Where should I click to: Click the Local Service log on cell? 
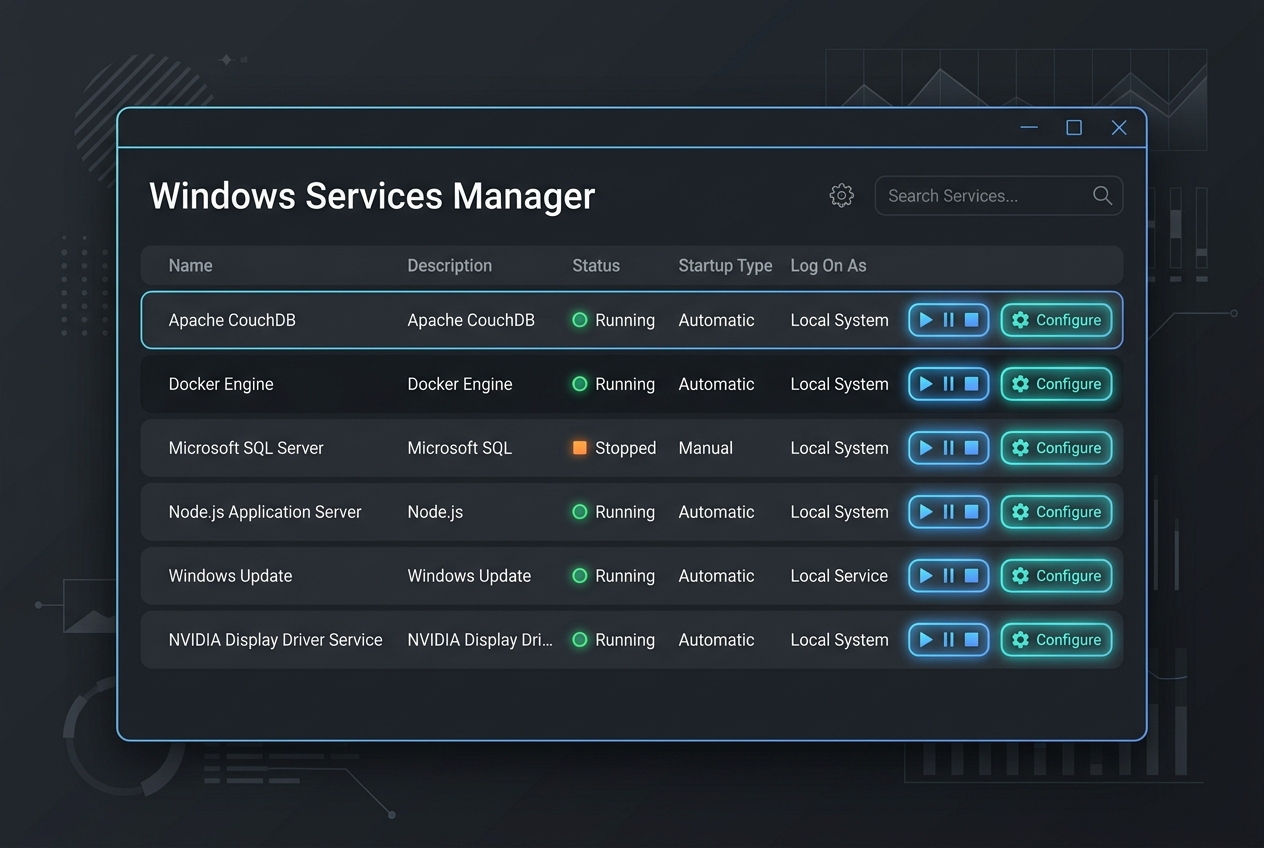click(839, 576)
